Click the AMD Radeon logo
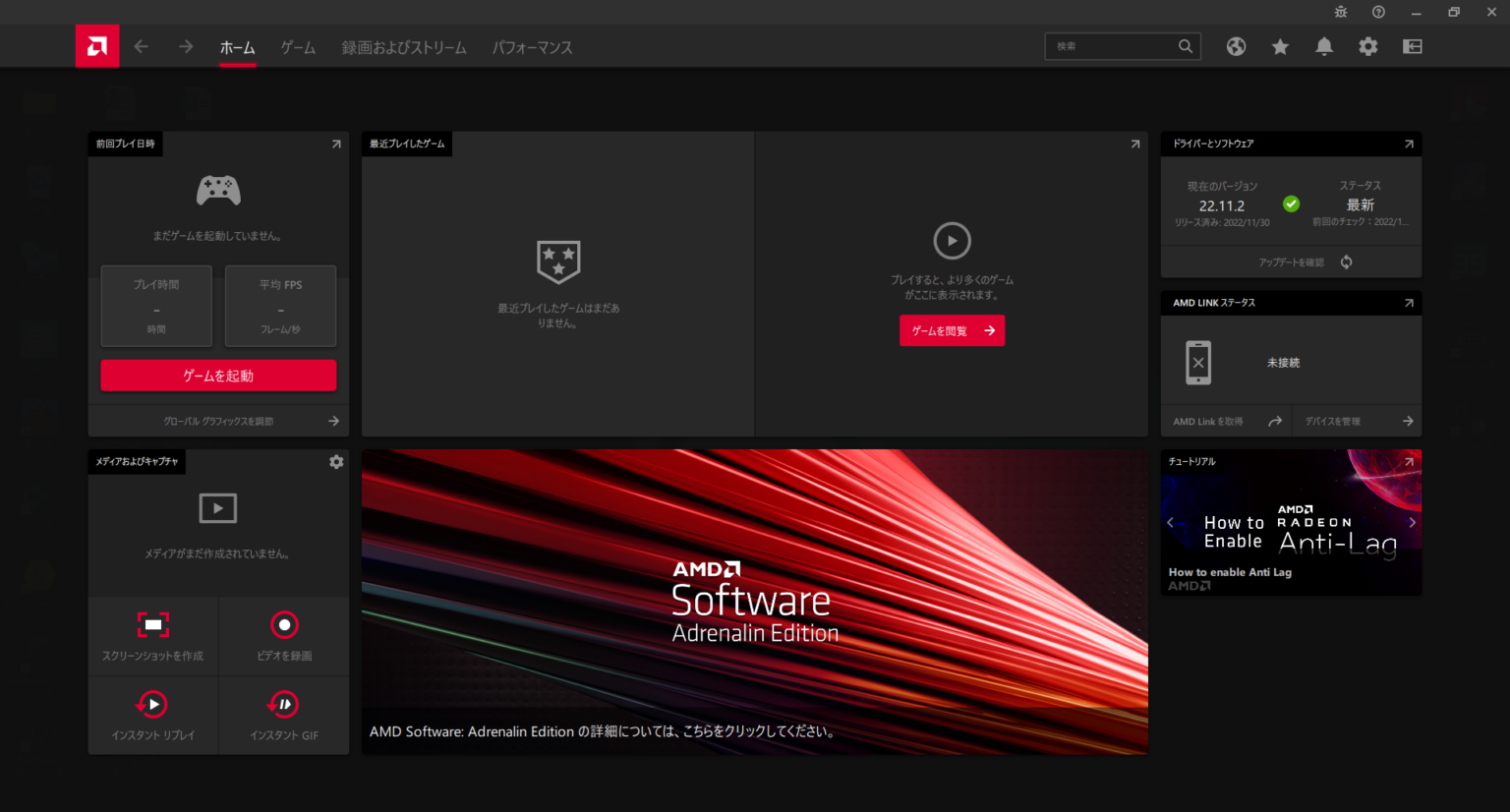The image size is (1510, 812). pos(96,45)
